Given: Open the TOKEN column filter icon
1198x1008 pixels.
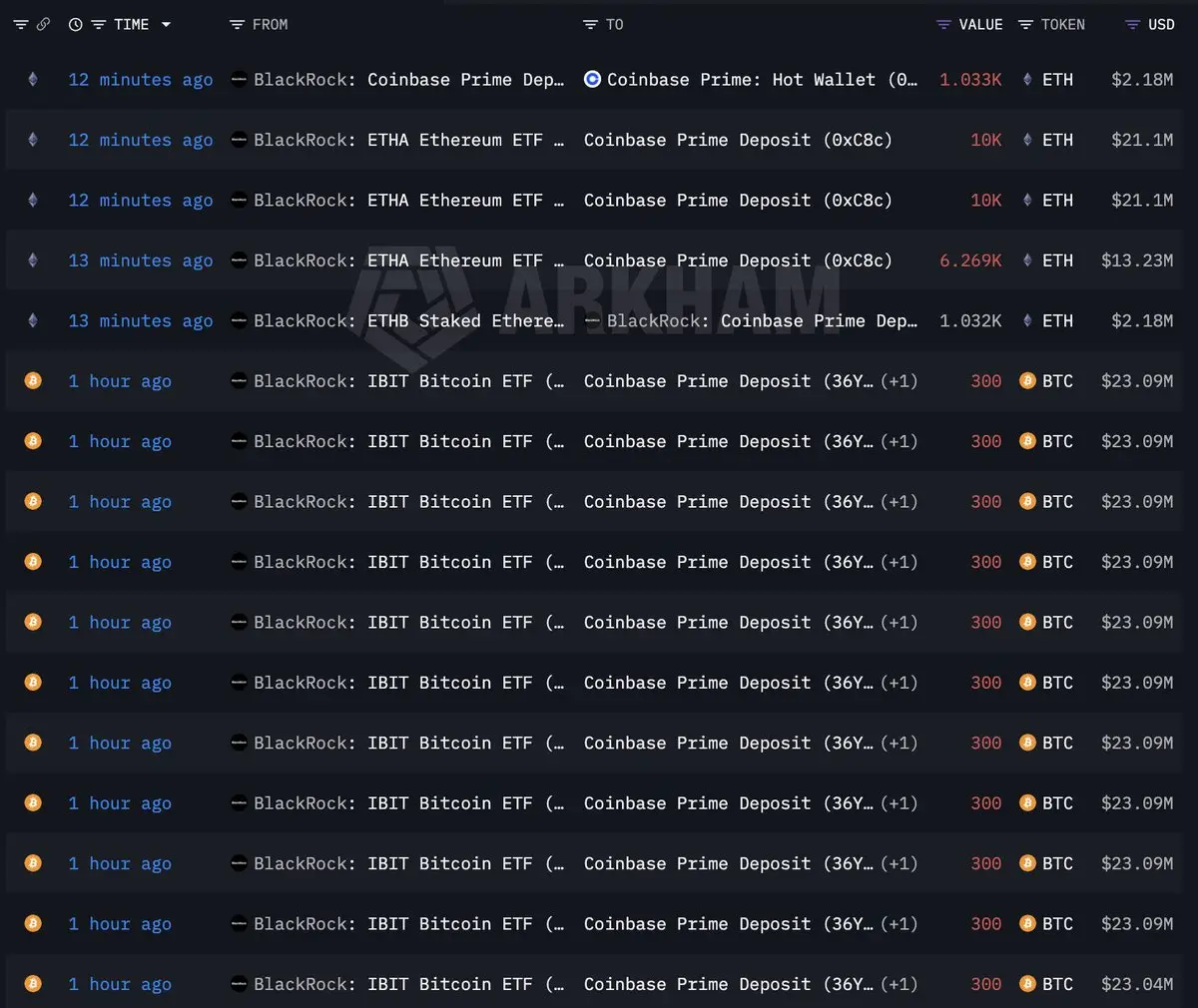Looking at the screenshot, I should click(1025, 25).
